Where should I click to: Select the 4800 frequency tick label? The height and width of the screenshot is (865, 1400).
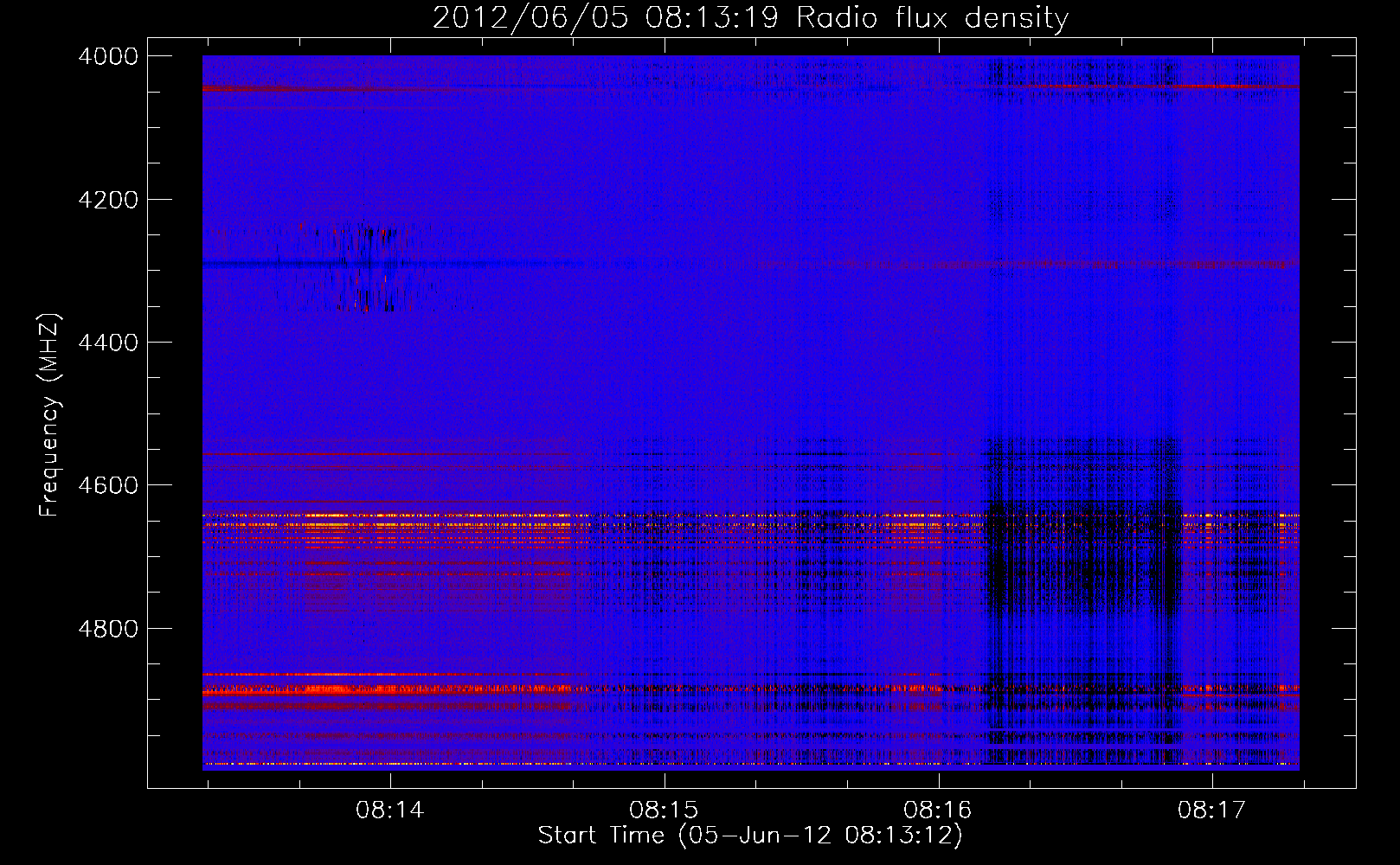(x=108, y=628)
